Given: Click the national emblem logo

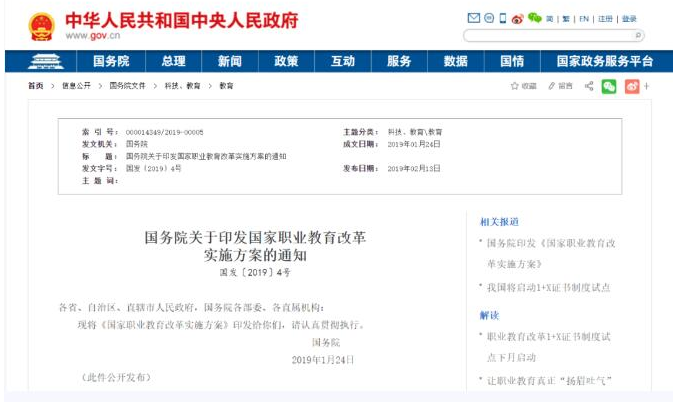Looking at the screenshot, I should [42, 26].
